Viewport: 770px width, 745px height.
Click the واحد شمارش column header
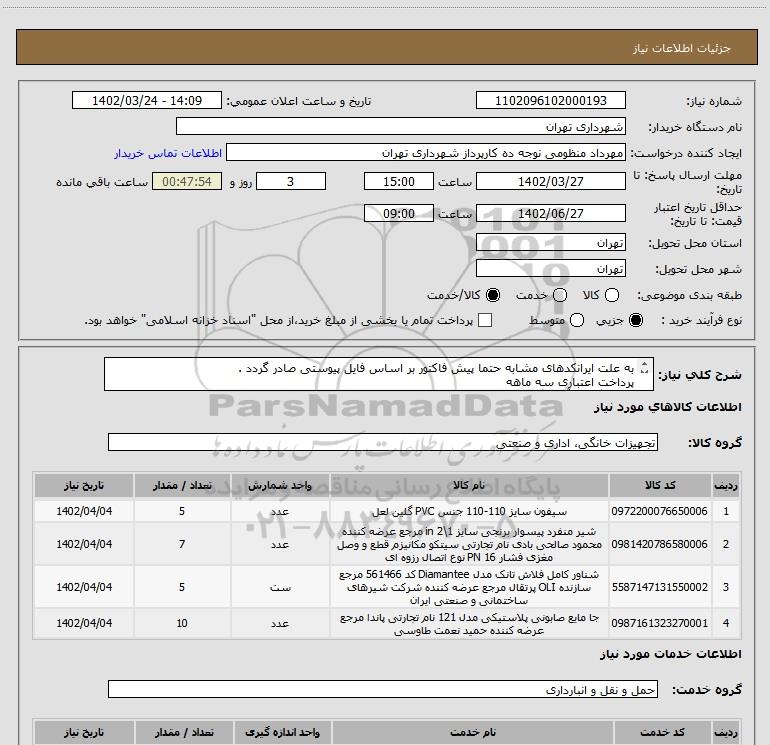pos(280,485)
